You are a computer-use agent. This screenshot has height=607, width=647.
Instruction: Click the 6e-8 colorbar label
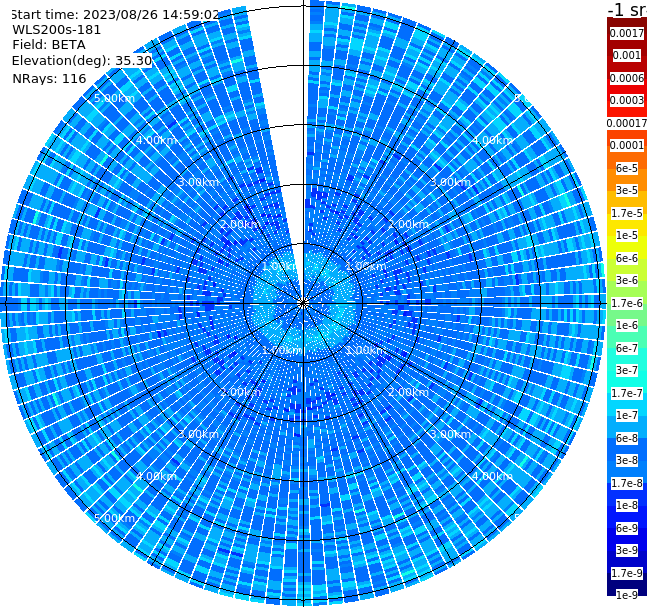pos(627,438)
